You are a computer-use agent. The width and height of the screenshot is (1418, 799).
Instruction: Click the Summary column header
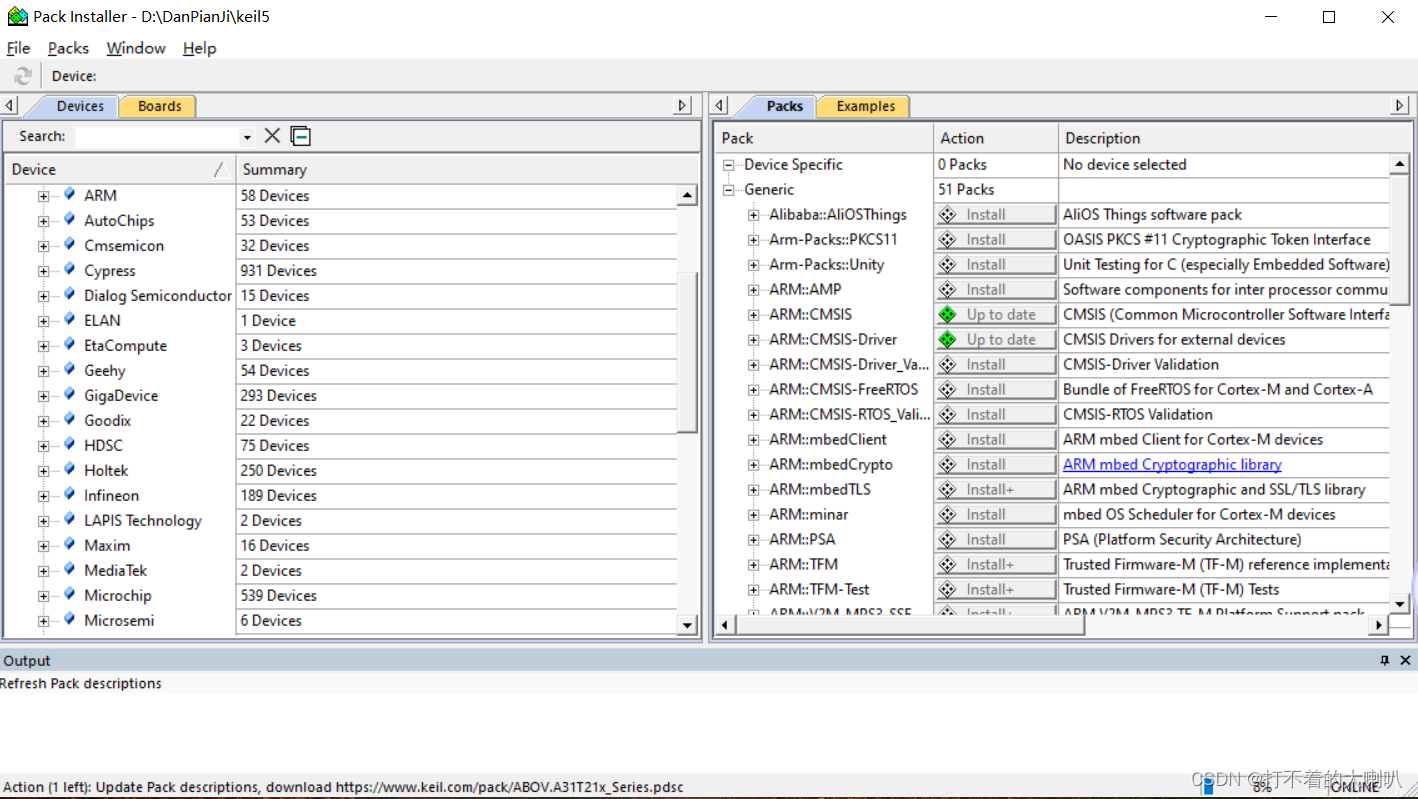pyautogui.click(x=467, y=169)
